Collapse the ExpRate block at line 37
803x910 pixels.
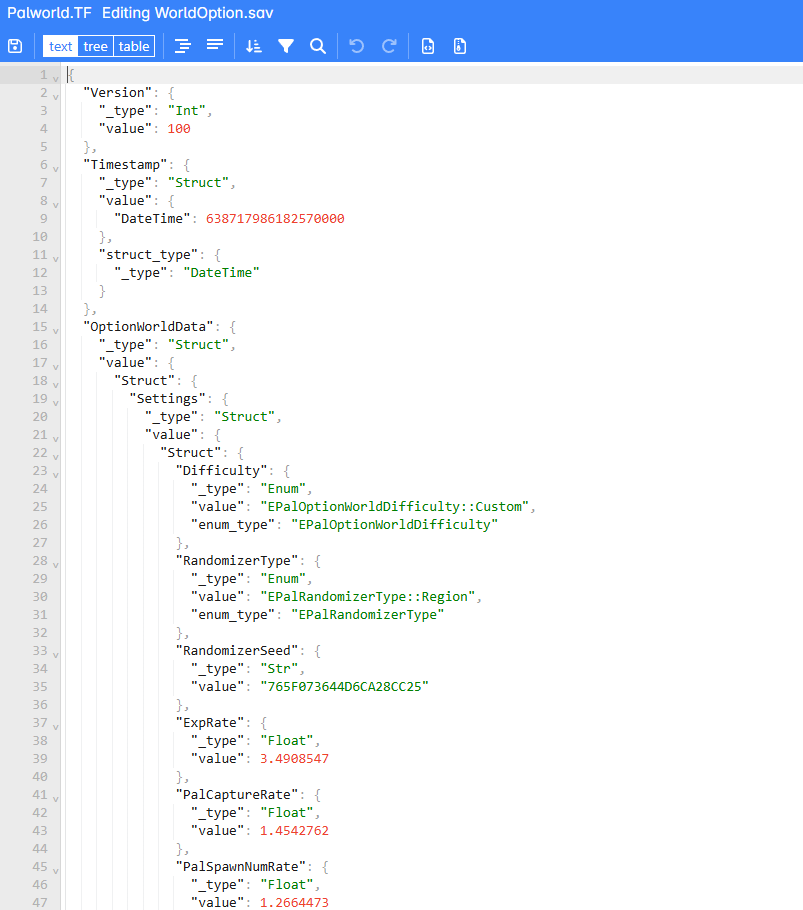56,726
